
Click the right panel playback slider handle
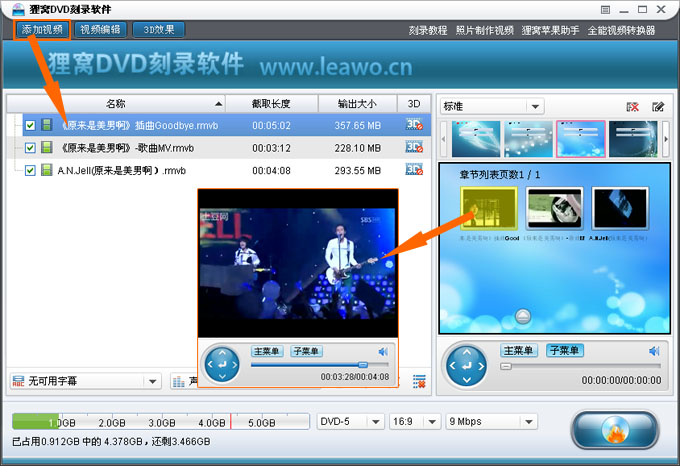coord(506,366)
